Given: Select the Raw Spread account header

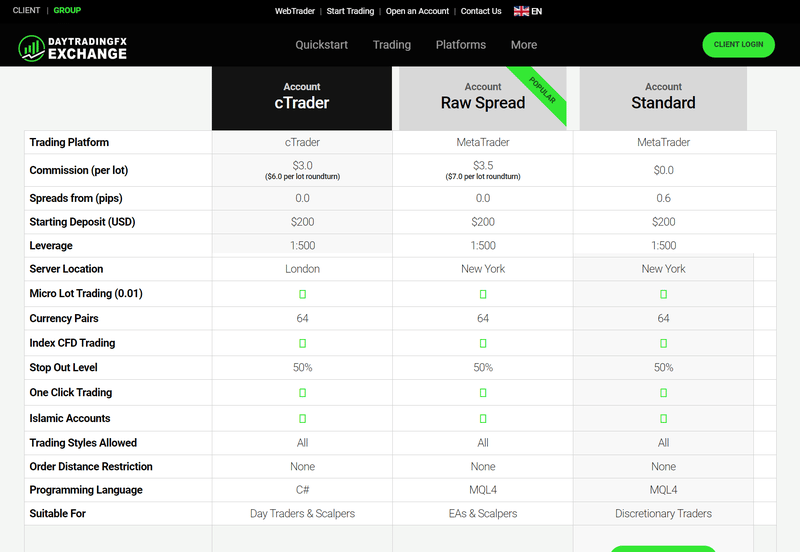Looking at the screenshot, I should 483,98.
